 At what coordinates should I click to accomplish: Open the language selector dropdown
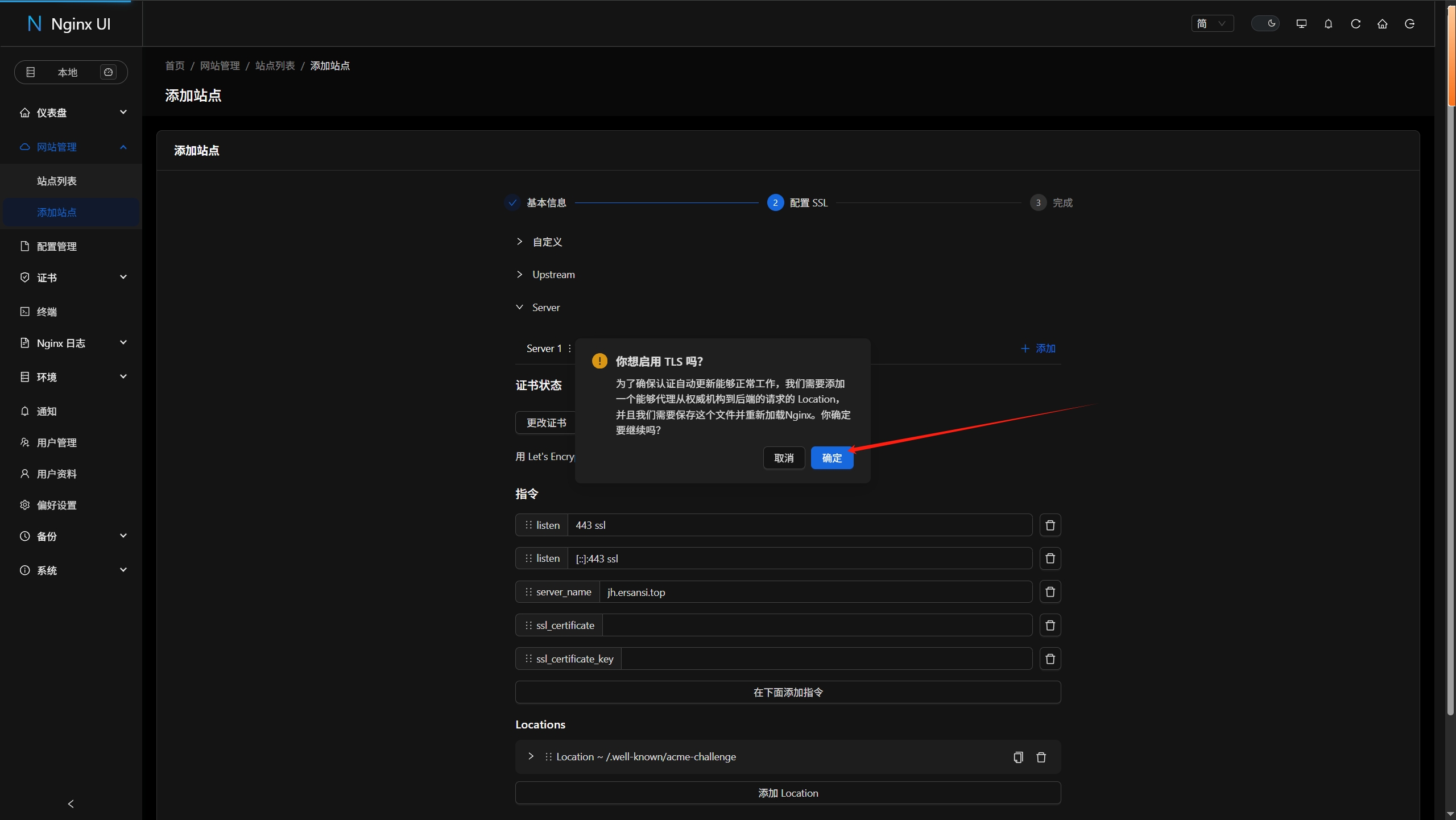(1213, 23)
